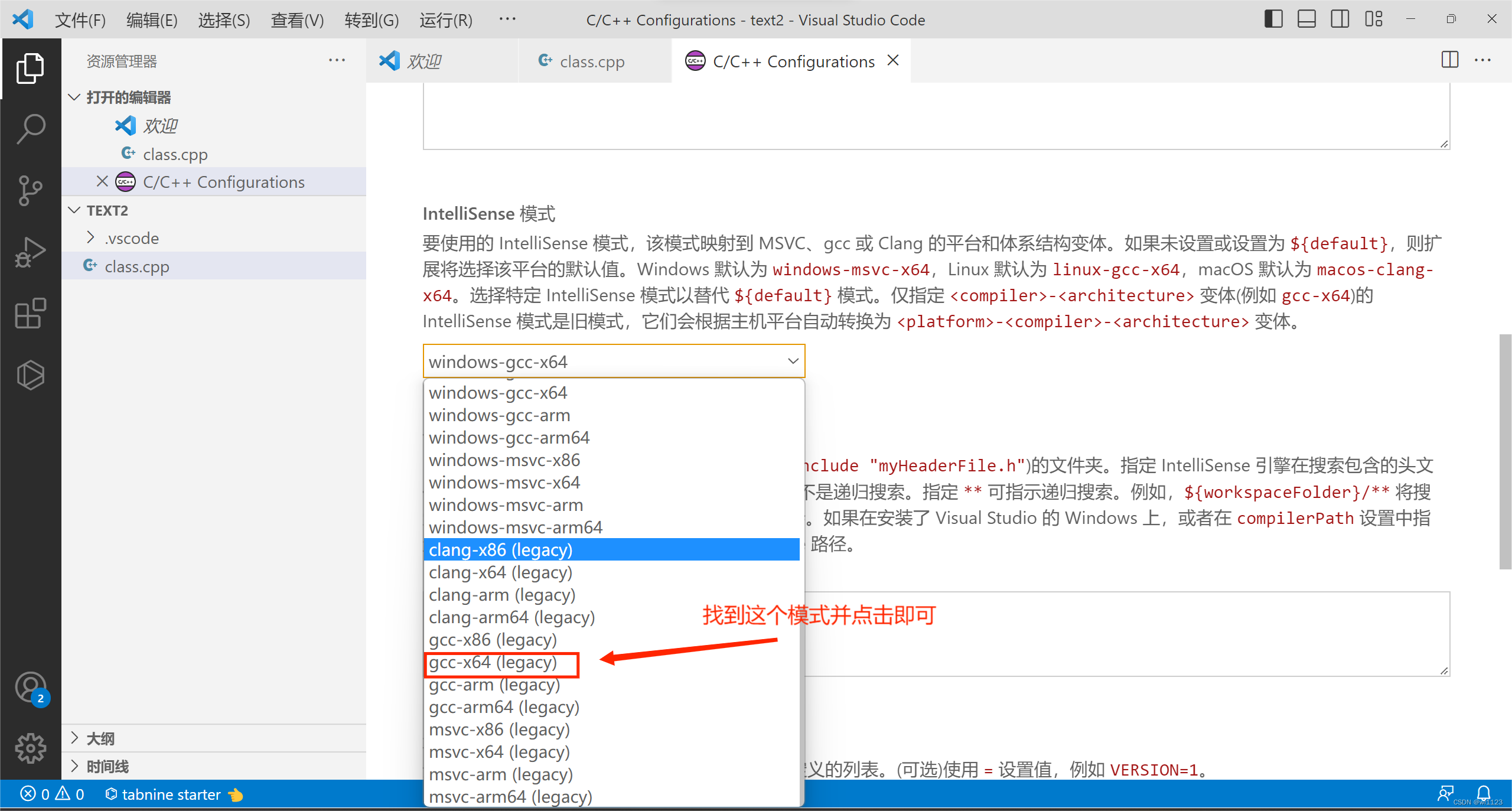Open the Accounts menu icon
1512x811 pixels.
[30, 688]
